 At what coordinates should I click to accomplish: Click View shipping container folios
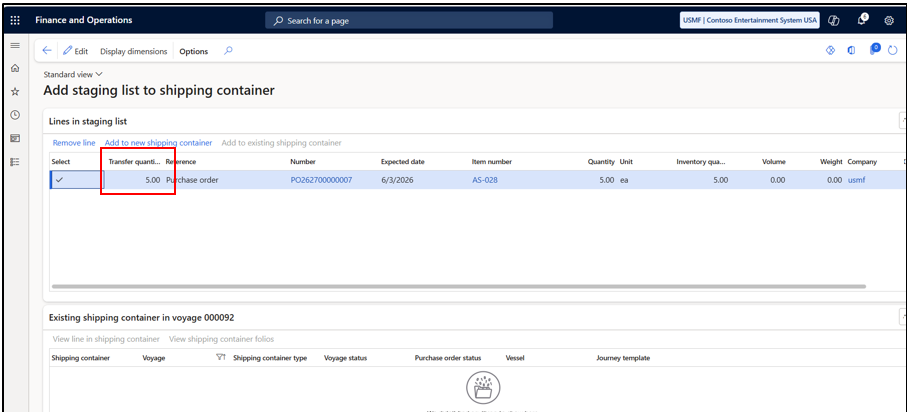(222, 339)
